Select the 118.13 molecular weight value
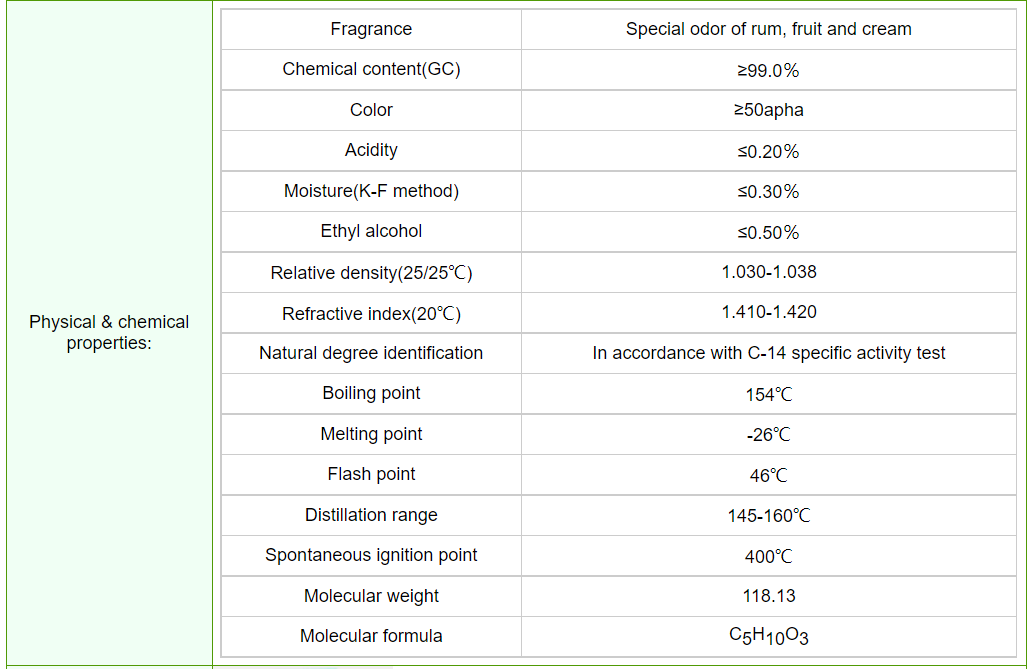Image resolution: width=1032 pixels, height=669 pixels. point(768,596)
